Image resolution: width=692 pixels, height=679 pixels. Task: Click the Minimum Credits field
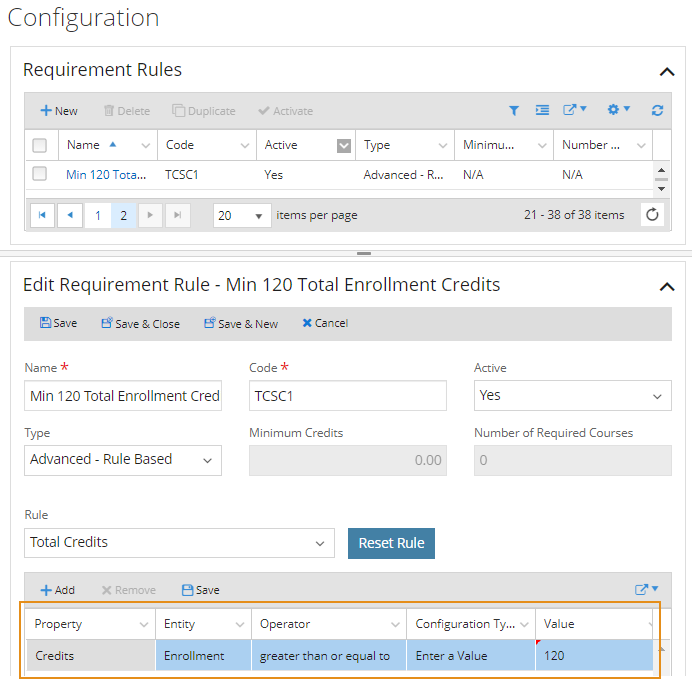pyautogui.click(x=348, y=460)
